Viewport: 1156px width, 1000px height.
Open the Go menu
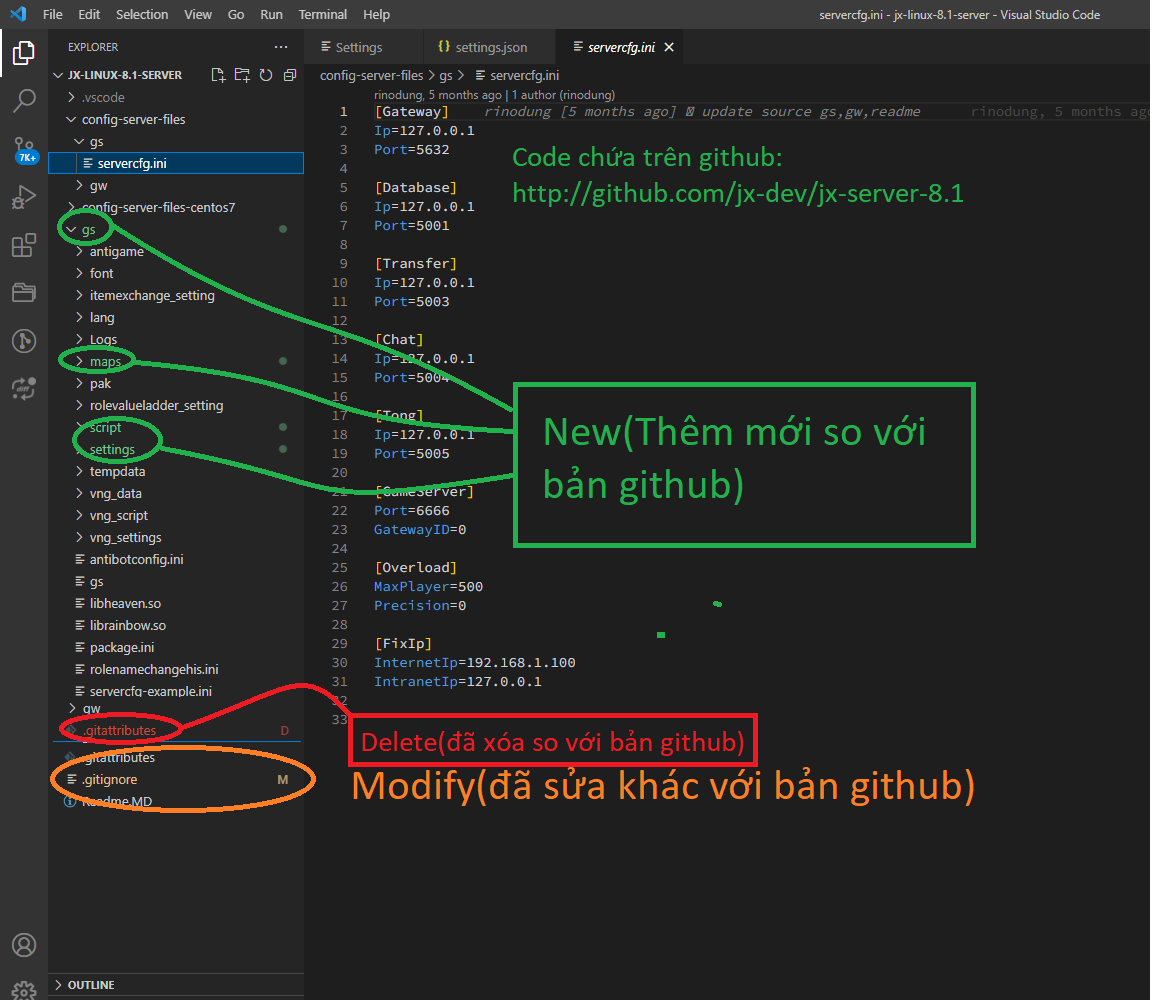click(x=236, y=14)
